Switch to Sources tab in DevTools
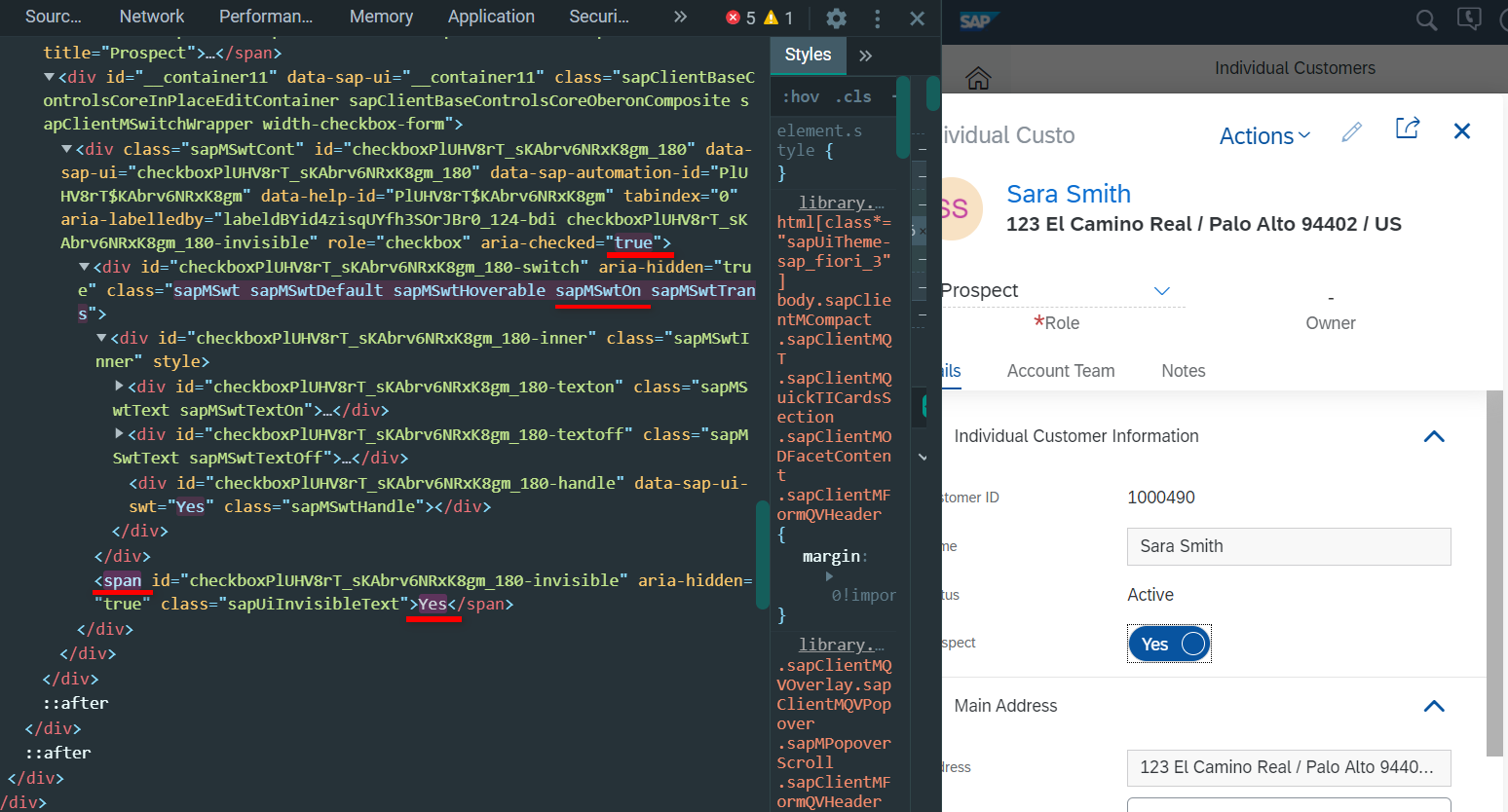The image size is (1508, 812). [x=53, y=17]
